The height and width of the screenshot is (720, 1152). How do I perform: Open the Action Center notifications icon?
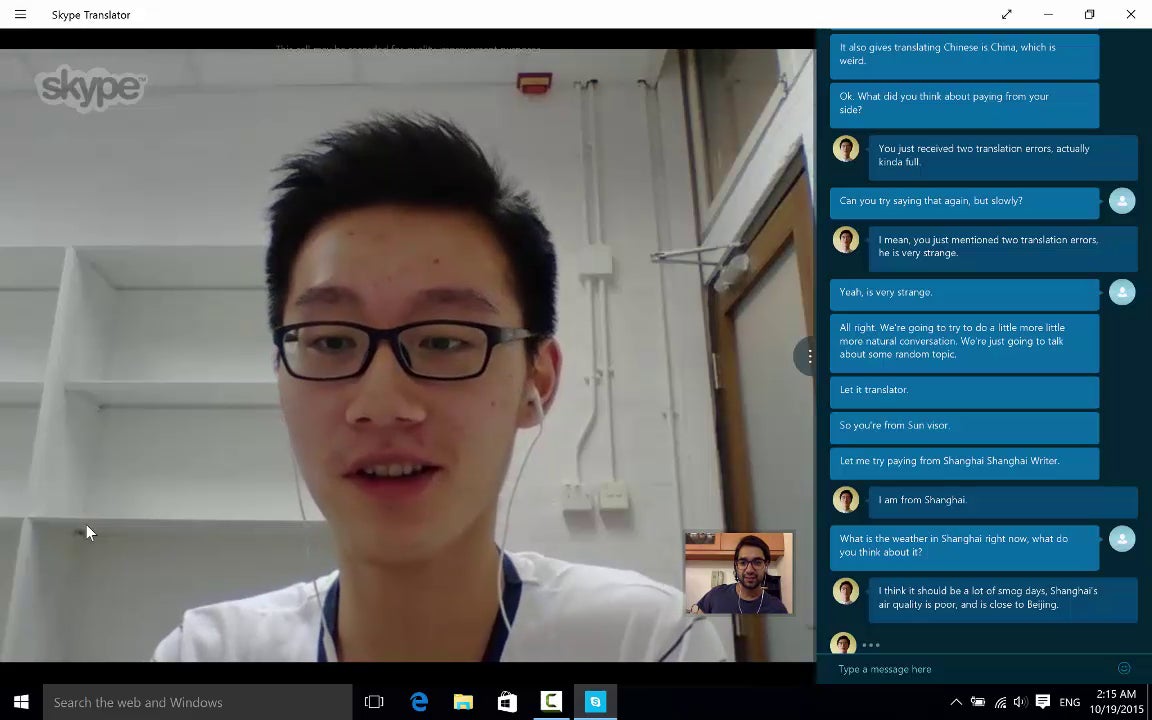[1043, 702]
